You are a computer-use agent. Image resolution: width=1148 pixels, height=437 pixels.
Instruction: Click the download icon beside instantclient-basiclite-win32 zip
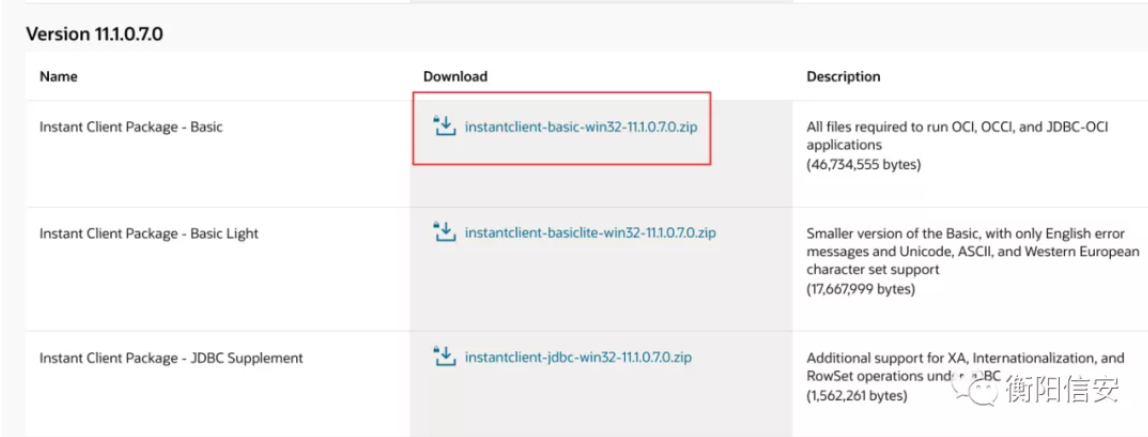(x=444, y=233)
